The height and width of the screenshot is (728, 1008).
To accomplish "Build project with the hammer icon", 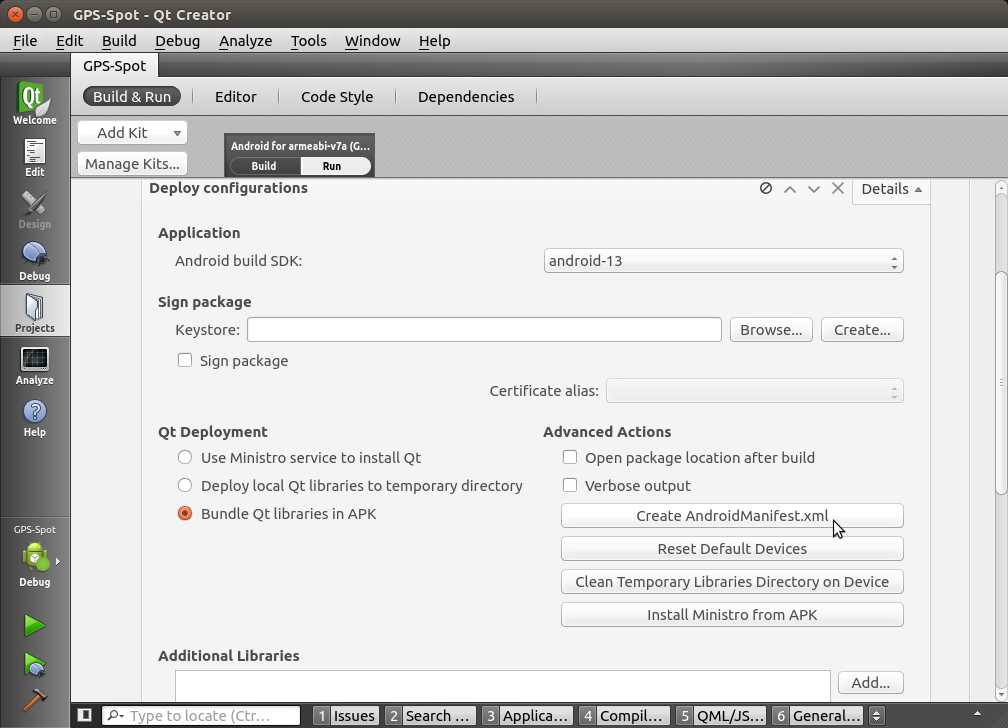I will 35,699.
